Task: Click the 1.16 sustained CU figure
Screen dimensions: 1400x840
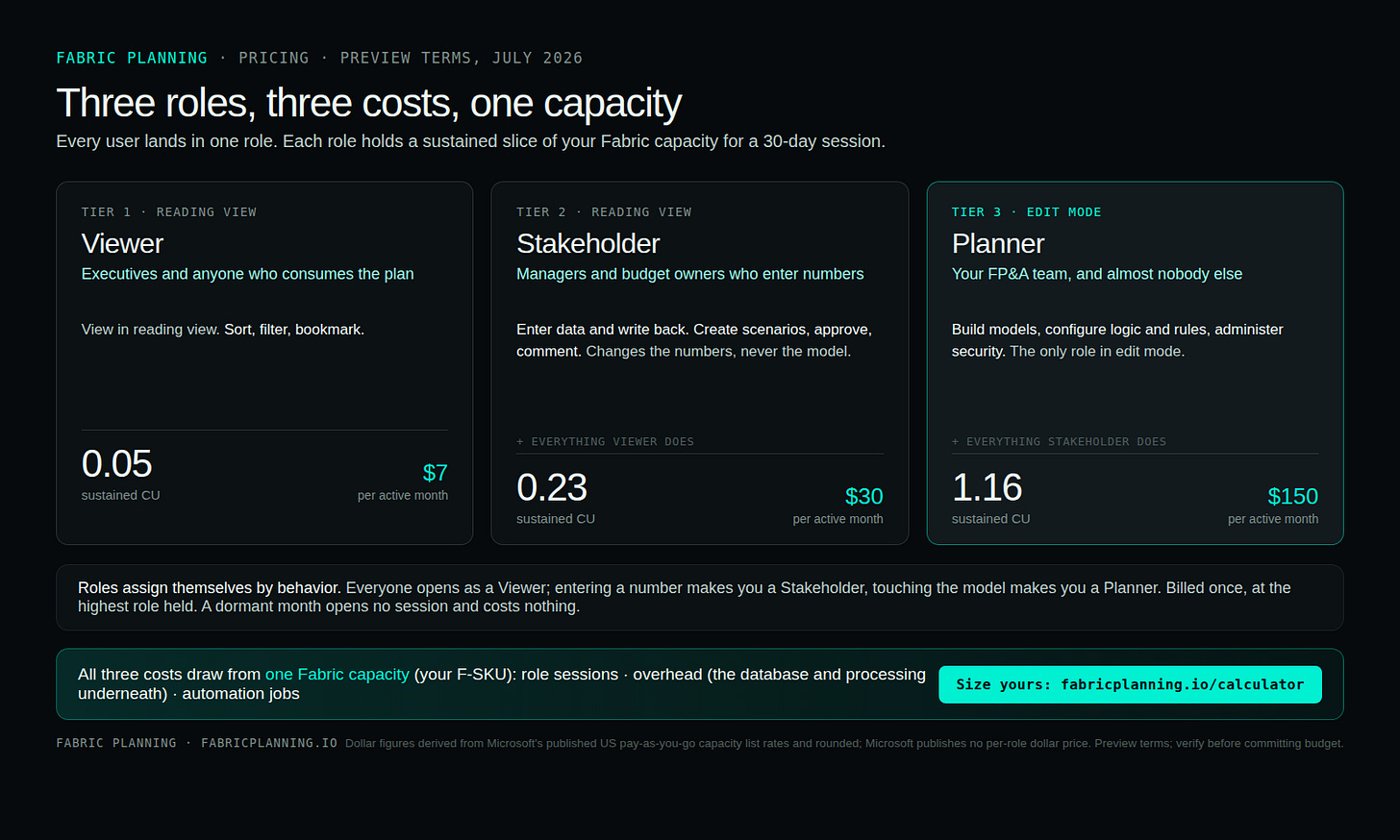Action: (987, 487)
